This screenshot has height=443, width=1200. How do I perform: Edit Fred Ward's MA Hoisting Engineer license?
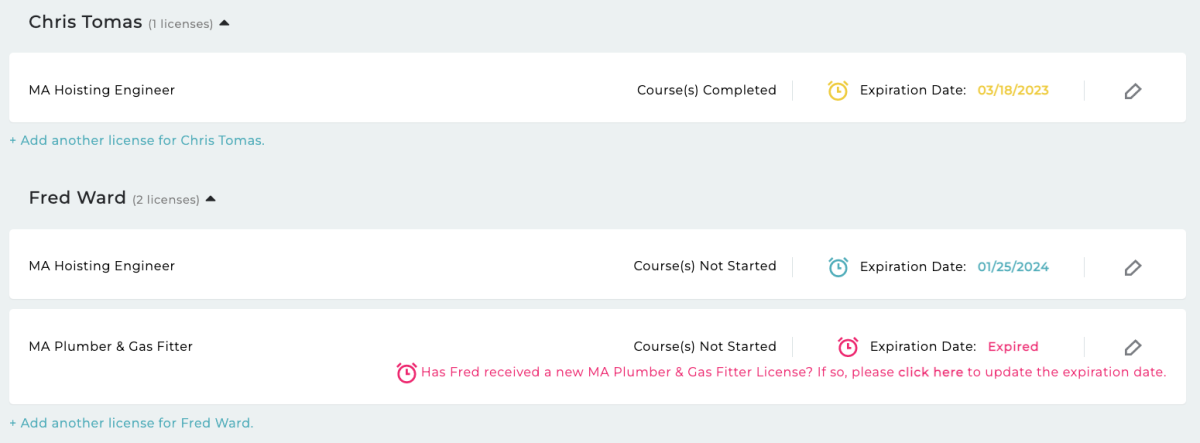click(x=1132, y=267)
